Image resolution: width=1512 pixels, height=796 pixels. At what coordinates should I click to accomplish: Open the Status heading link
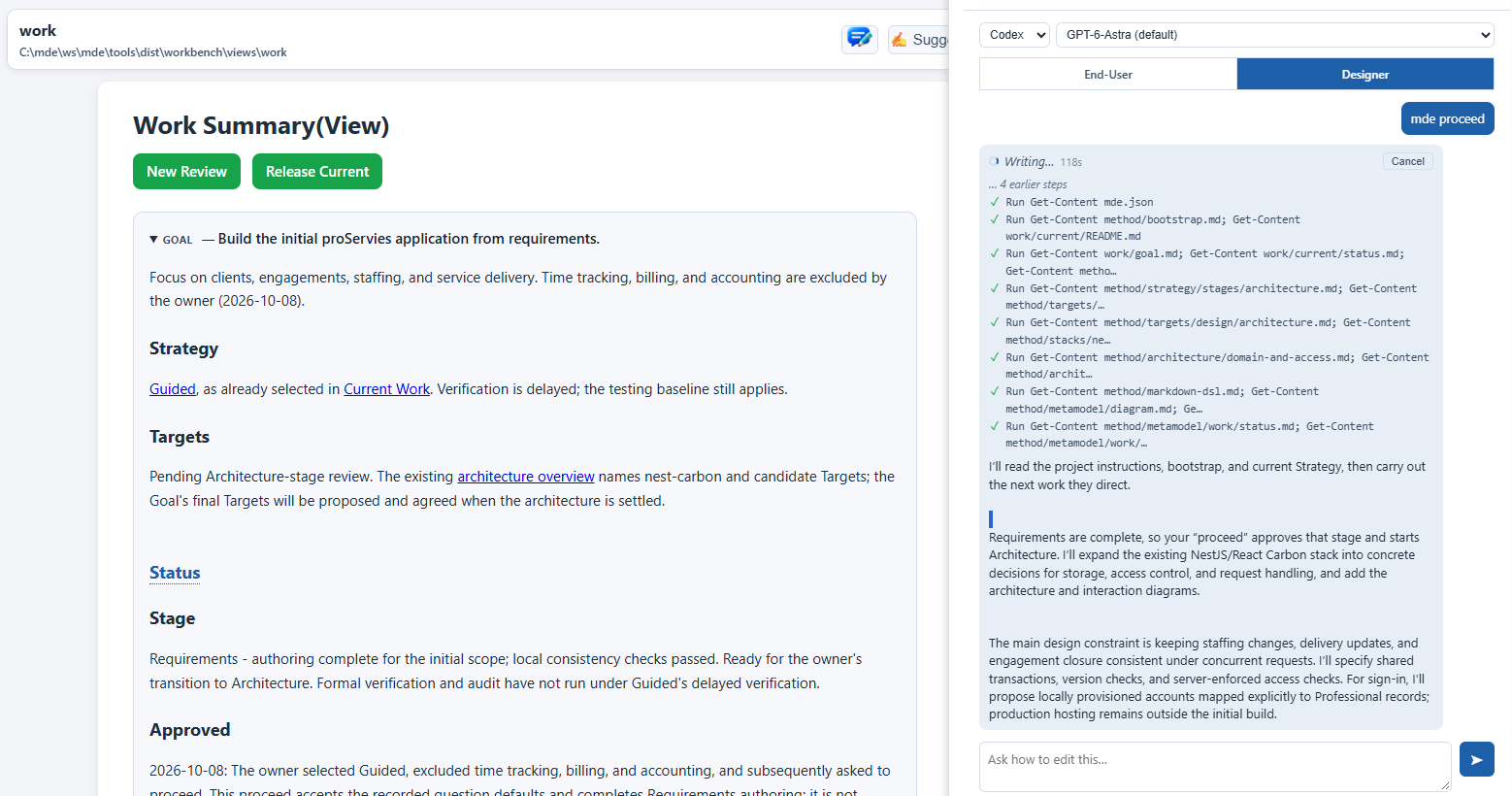[x=175, y=573]
